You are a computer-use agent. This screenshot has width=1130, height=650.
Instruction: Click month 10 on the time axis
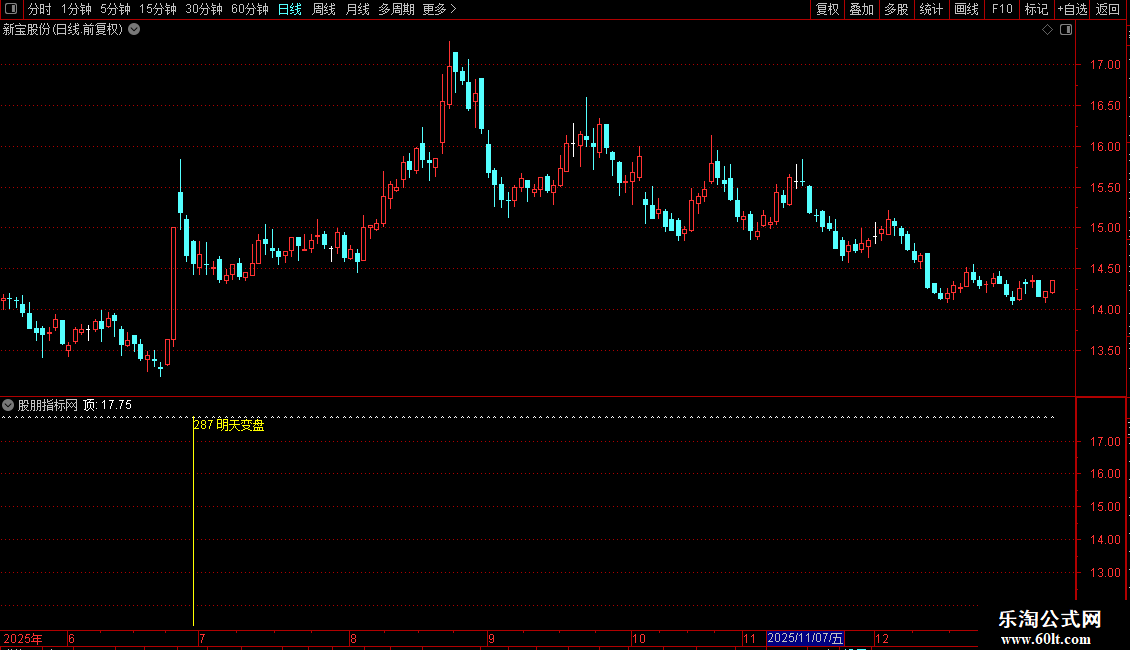pos(639,638)
